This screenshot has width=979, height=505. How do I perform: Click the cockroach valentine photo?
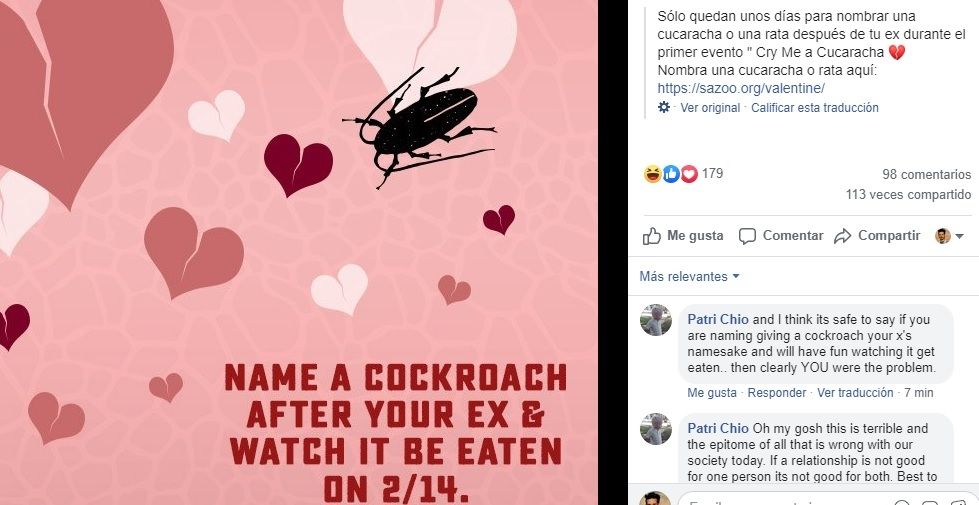click(x=298, y=252)
